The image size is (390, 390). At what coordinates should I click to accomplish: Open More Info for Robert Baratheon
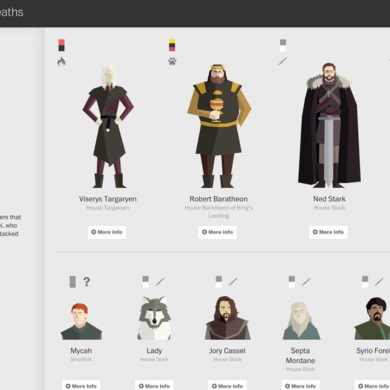coord(218,232)
